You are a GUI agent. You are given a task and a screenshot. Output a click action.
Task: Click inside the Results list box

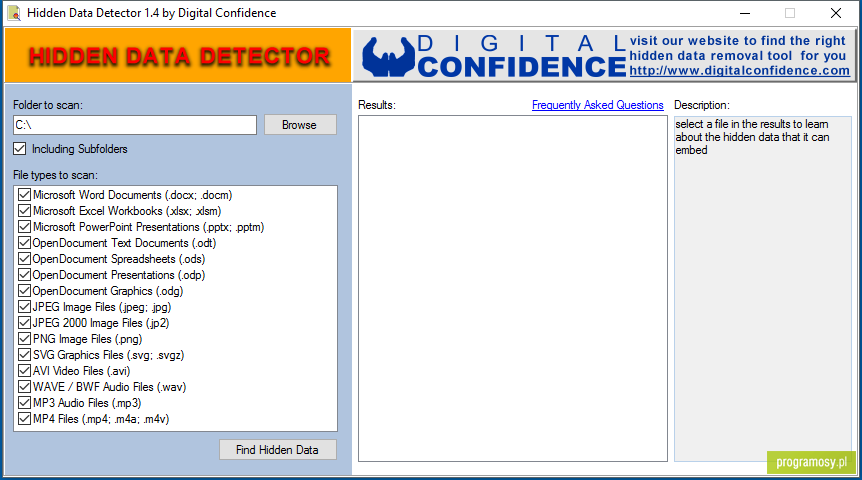coord(513,289)
